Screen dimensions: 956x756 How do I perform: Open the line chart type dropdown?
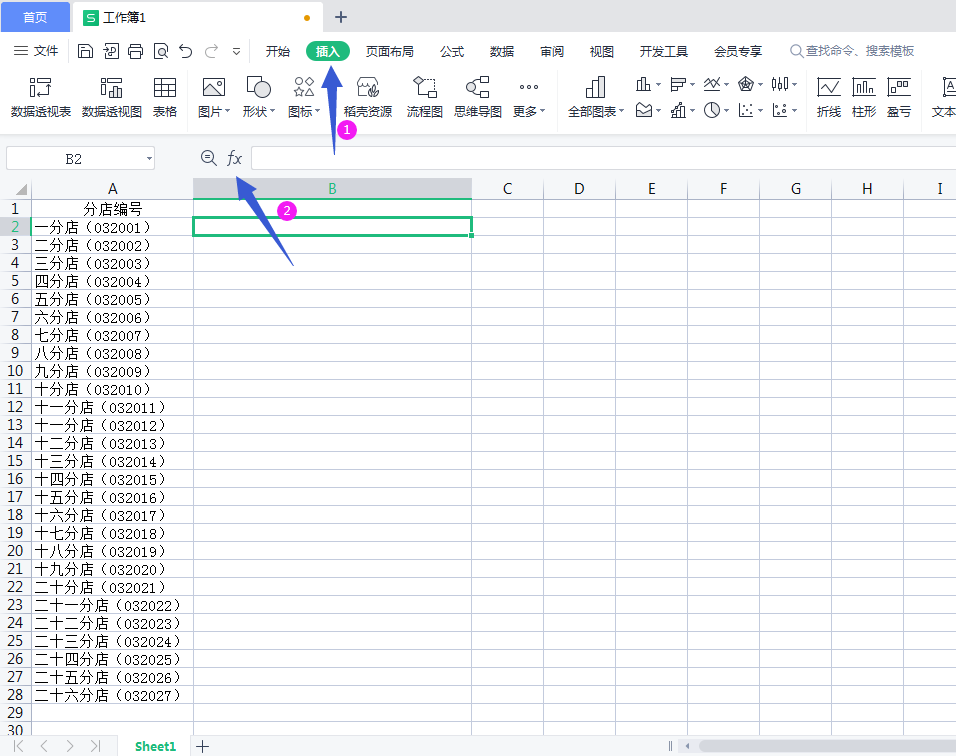pyautogui.click(x=726, y=85)
